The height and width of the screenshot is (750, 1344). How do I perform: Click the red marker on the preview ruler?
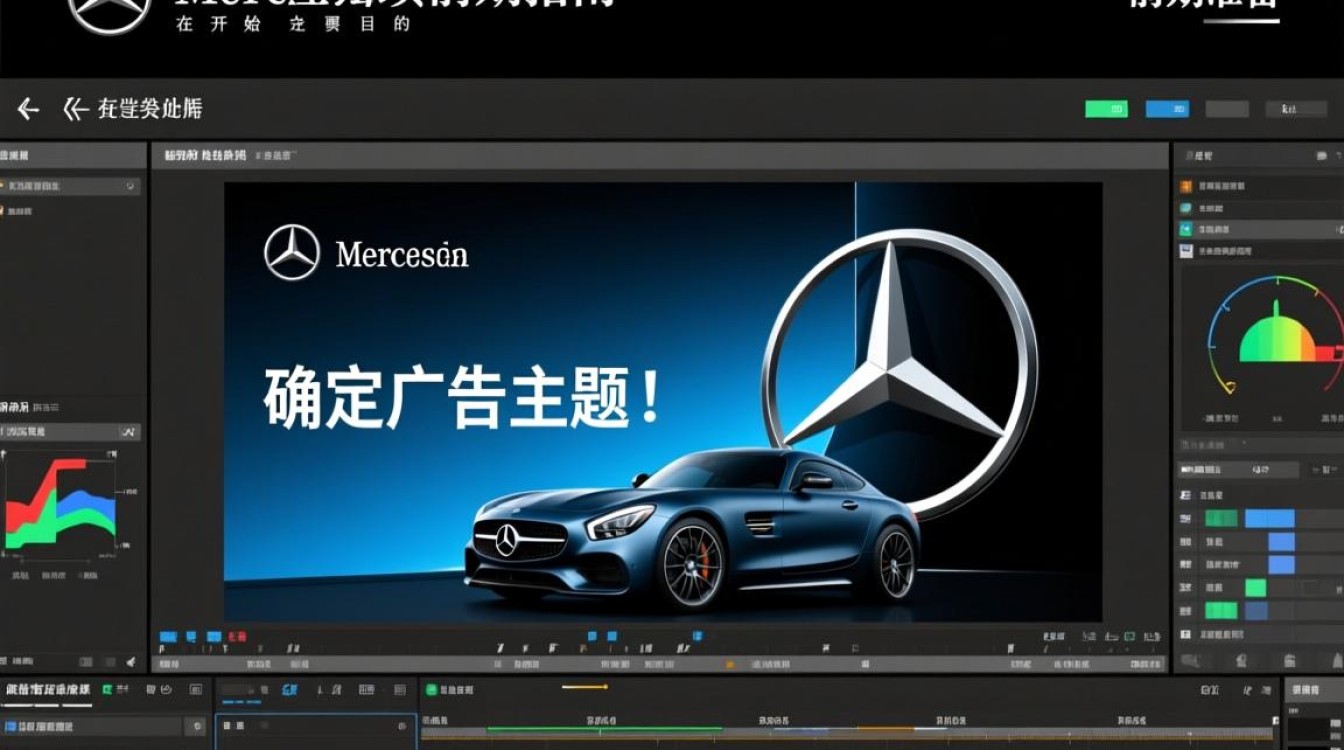(237, 637)
